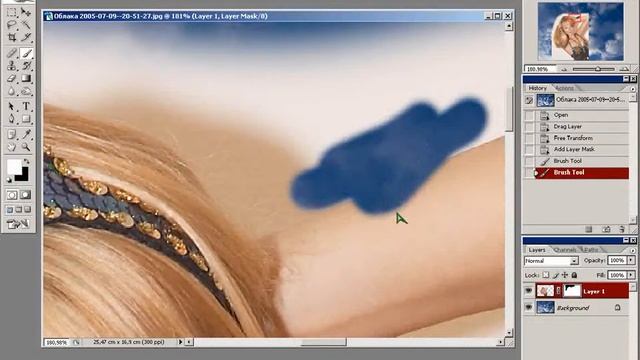Create new document from current state

click(x=588, y=229)
